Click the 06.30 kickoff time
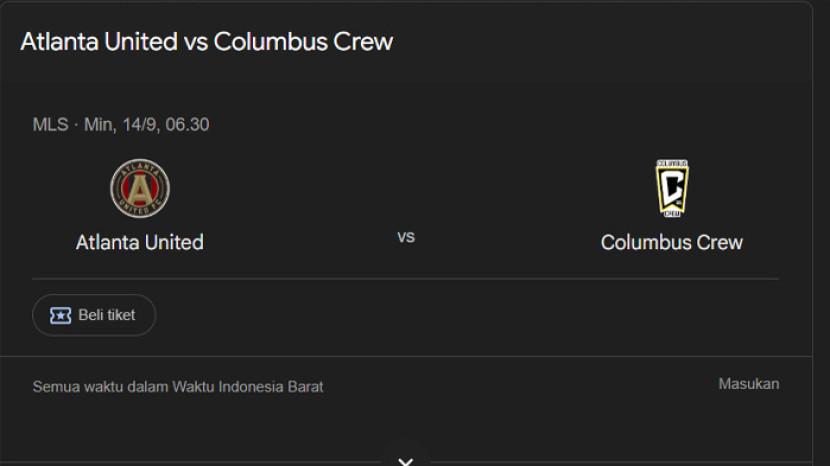 (x=187, y=125)
